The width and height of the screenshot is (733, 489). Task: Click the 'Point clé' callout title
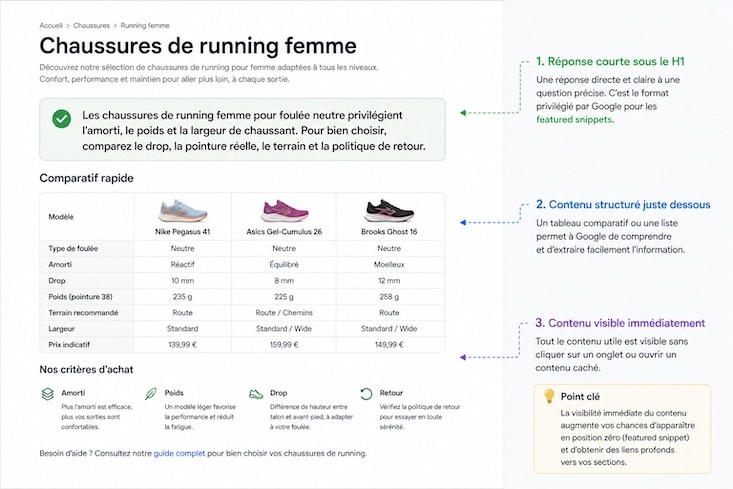tap(580, 396)
